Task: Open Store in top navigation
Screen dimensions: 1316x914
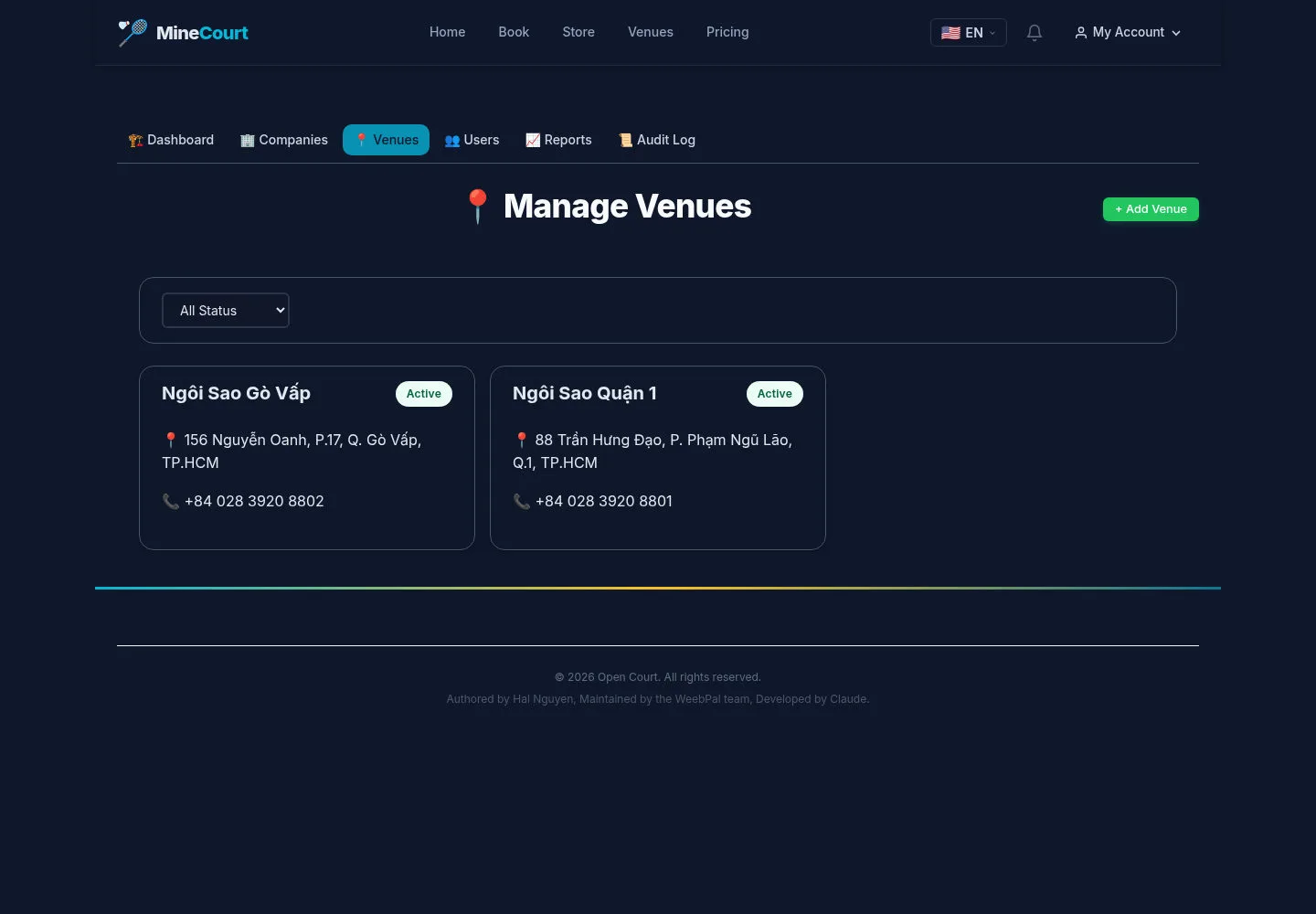Action: click(578, 32)
